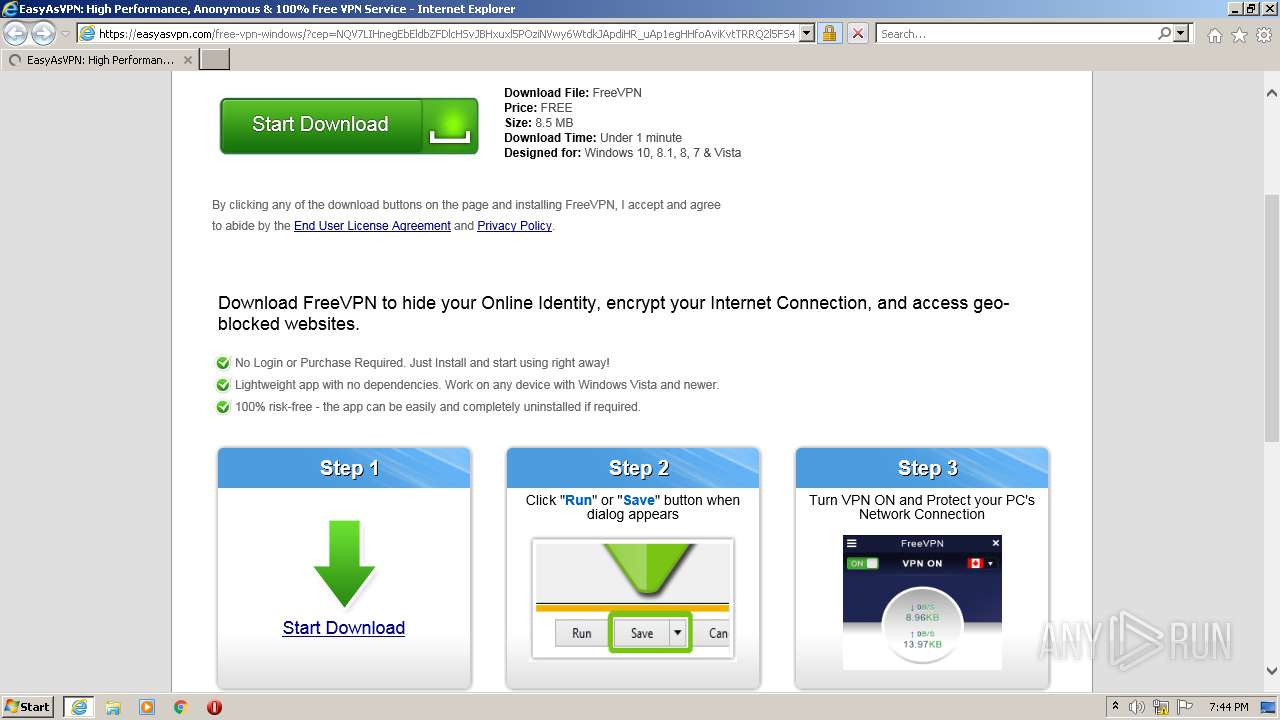Click the green check beside 'Lightweight app' line
This screenshot has width=1280, height=720.
click(223, 385)
